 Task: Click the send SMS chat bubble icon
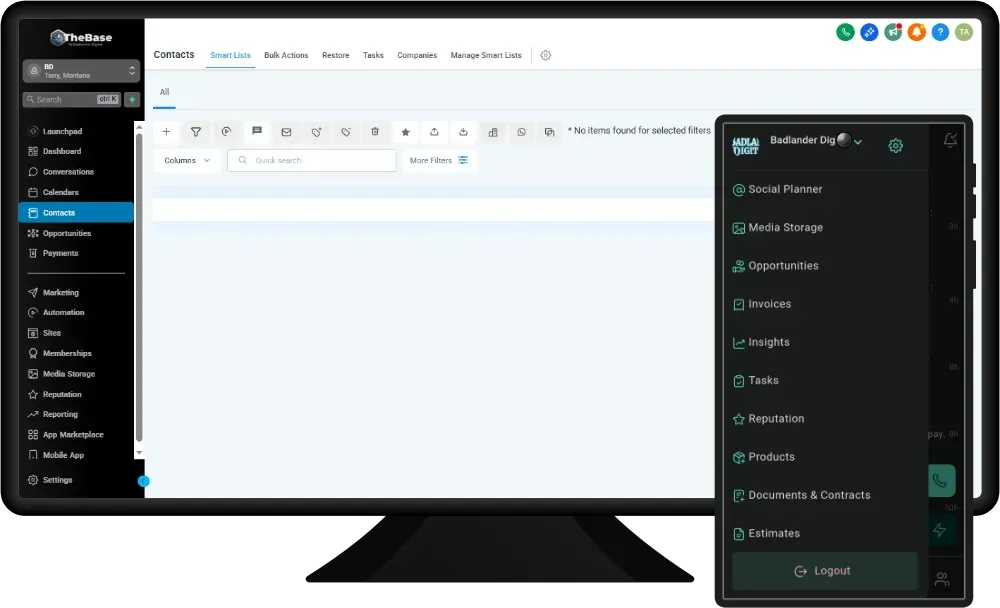257,131
